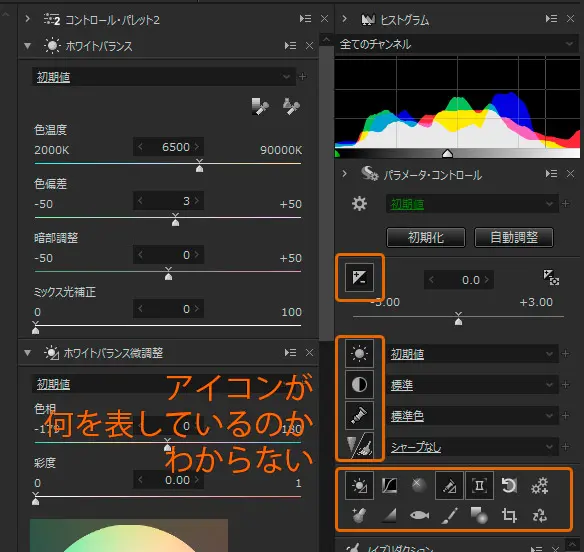Increase 色偏差 value with right arrow

click(196, 201)
